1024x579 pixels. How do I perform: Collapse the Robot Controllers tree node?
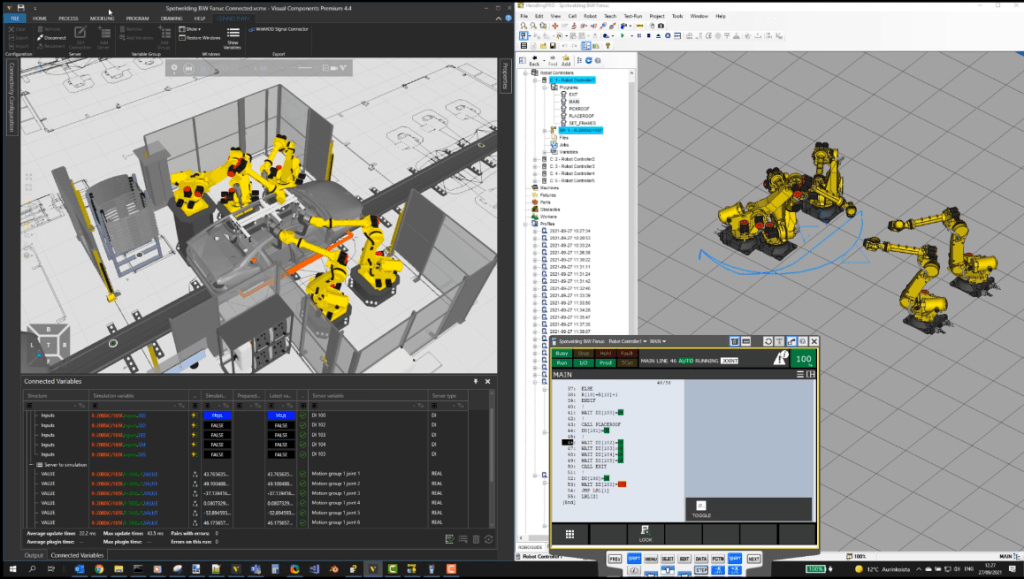(526, 73)
